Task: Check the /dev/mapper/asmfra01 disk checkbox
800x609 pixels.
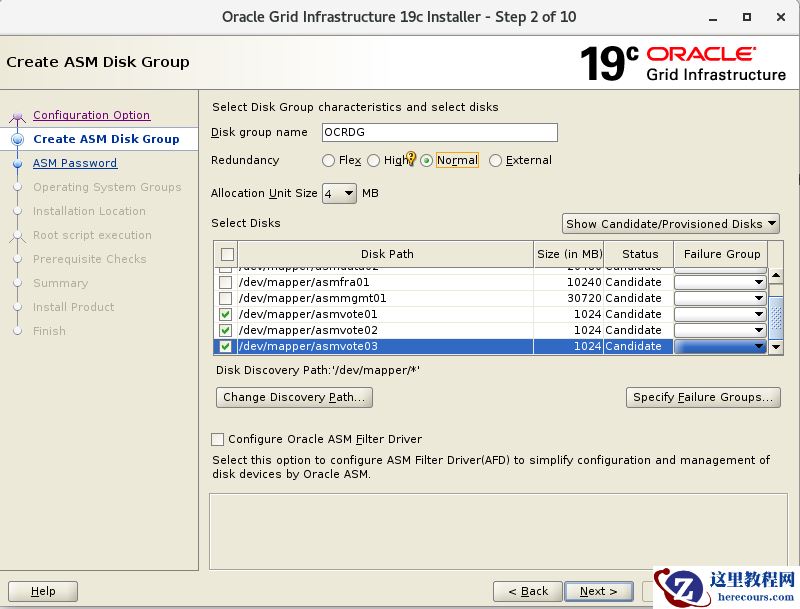Action: (x=225, y=282)
